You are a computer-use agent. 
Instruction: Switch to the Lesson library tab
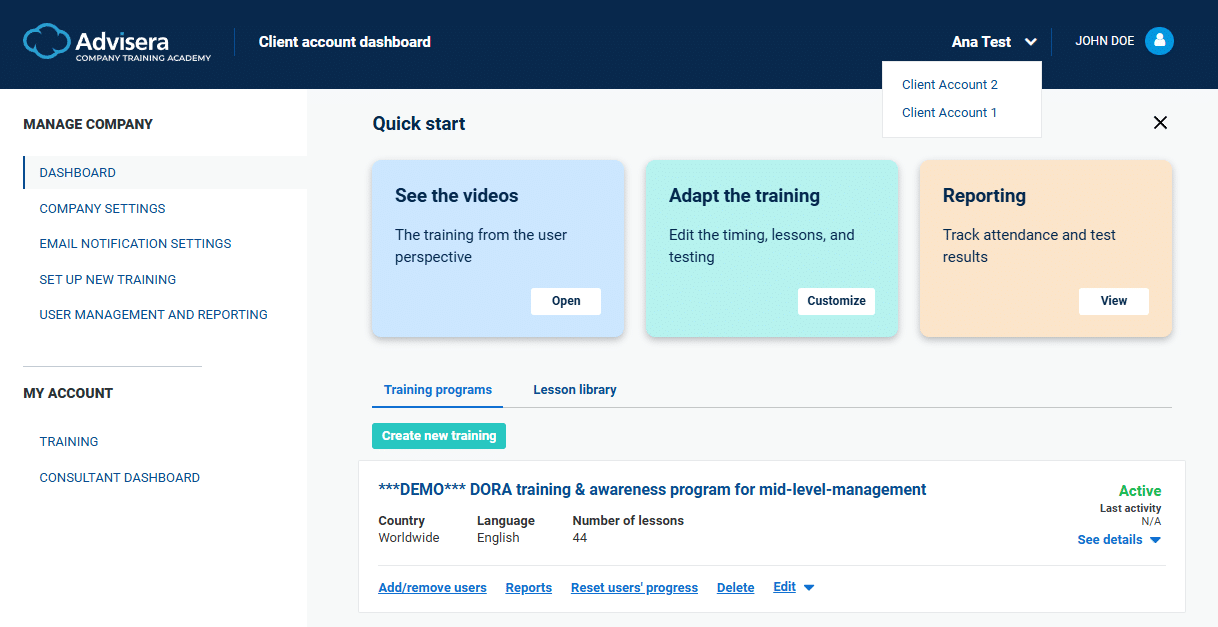point(575,389)
